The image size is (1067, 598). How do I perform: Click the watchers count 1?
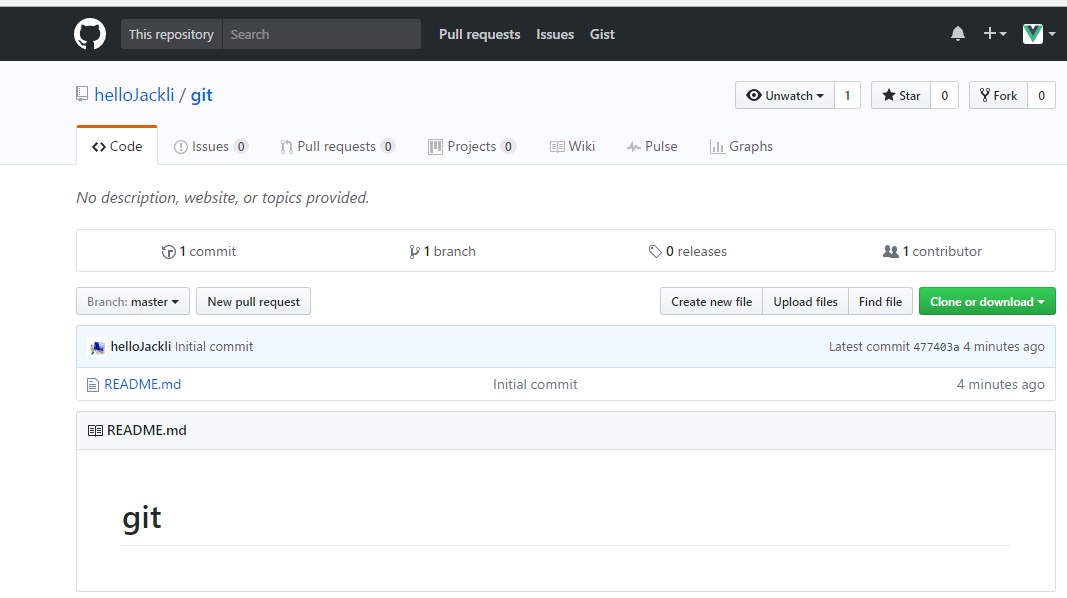point(847,95)
